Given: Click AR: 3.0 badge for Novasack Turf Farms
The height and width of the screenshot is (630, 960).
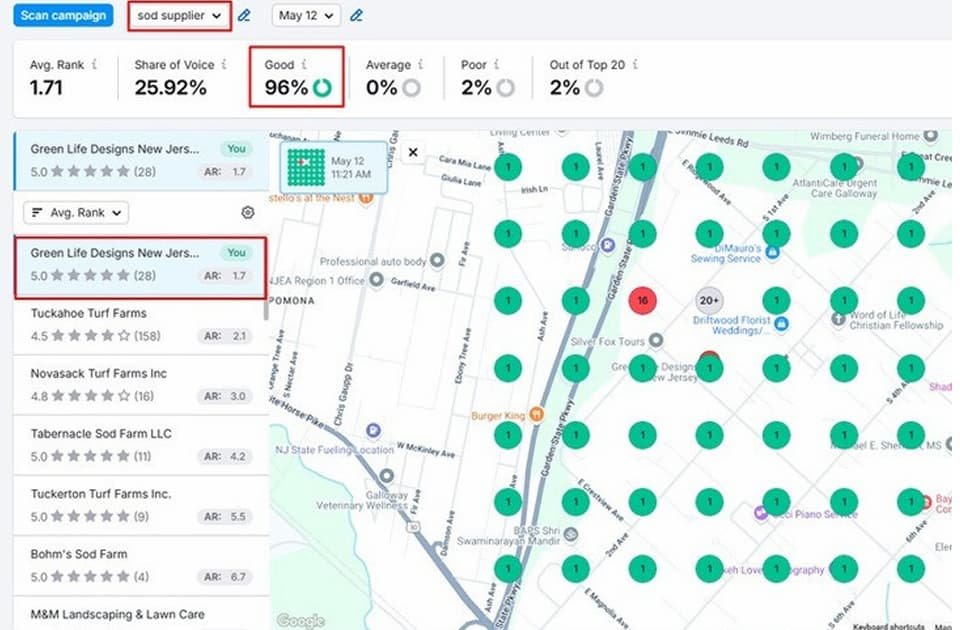Looking at the screenshot, I should click(x=225, y=396).
